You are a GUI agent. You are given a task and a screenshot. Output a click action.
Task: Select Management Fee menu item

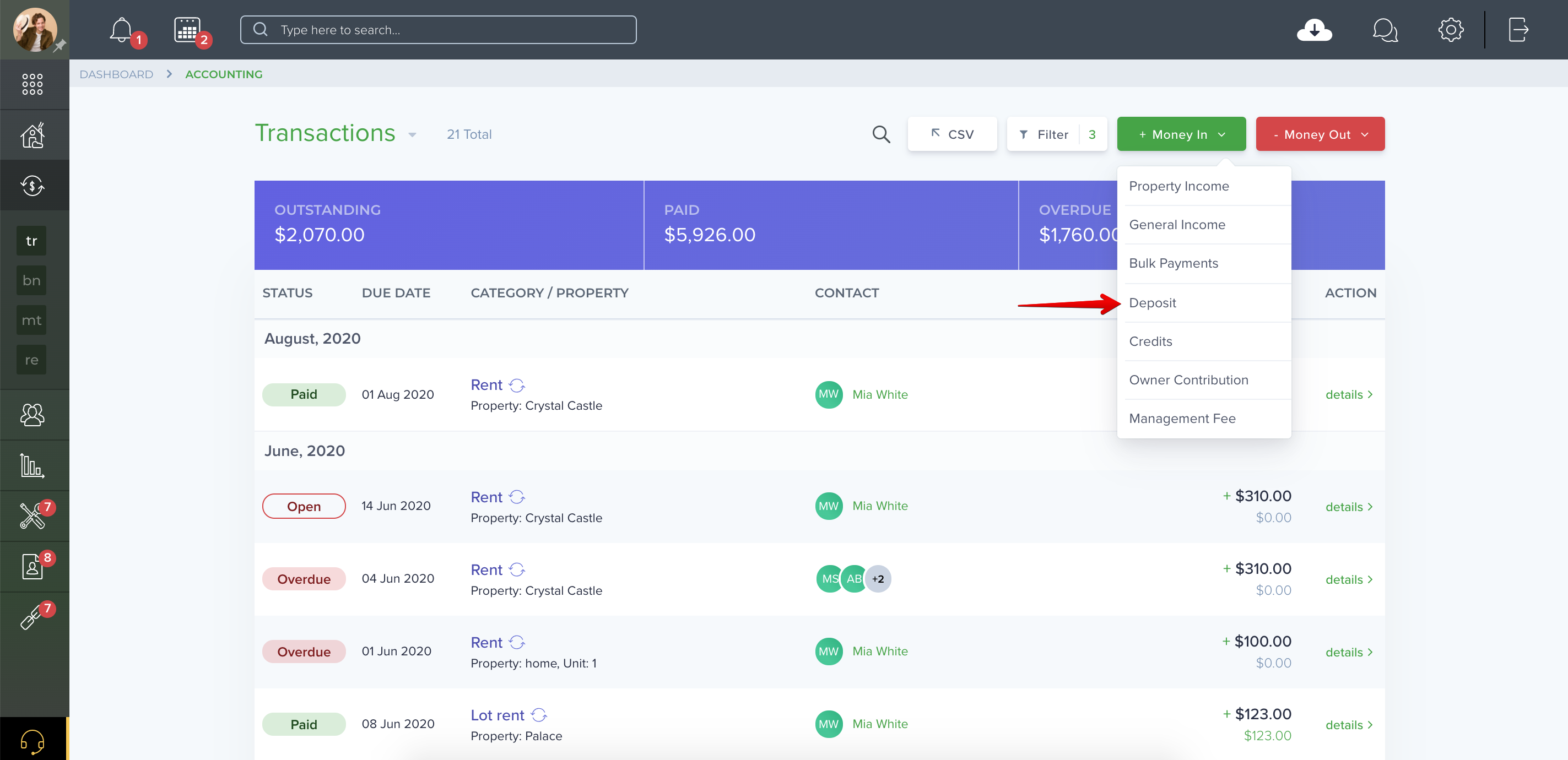point(1203,419)
